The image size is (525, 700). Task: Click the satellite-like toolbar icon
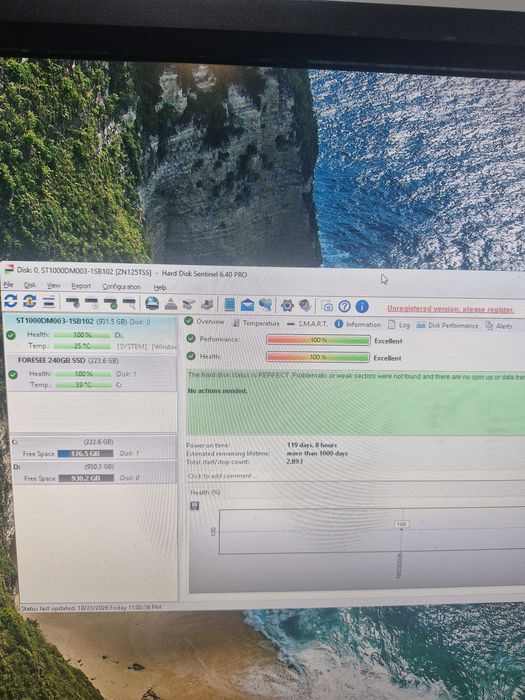tap(188, 305)
